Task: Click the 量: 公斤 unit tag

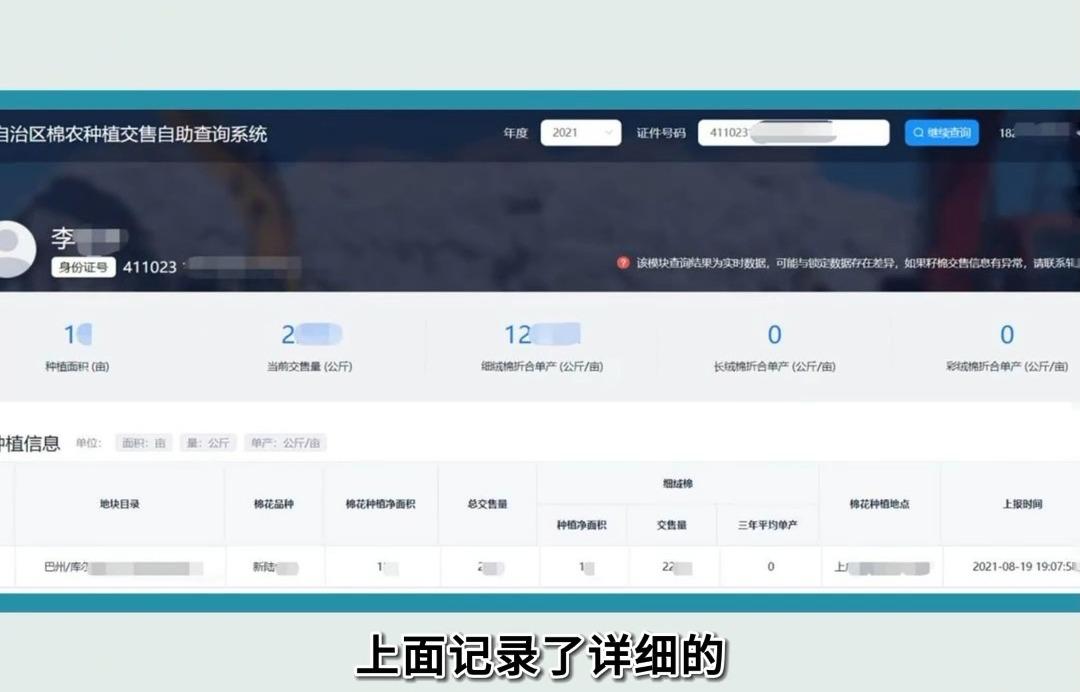Action: pos(208,443)
